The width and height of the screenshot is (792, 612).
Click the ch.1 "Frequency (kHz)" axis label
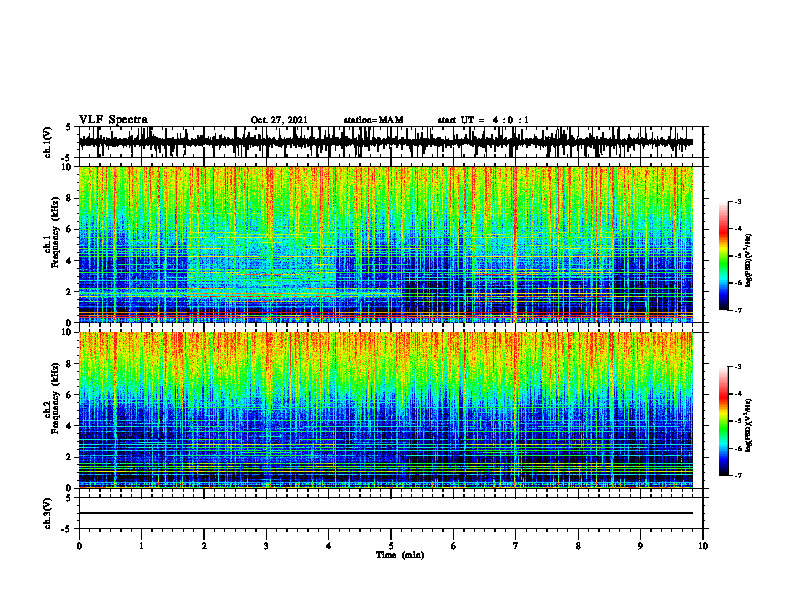55,232
